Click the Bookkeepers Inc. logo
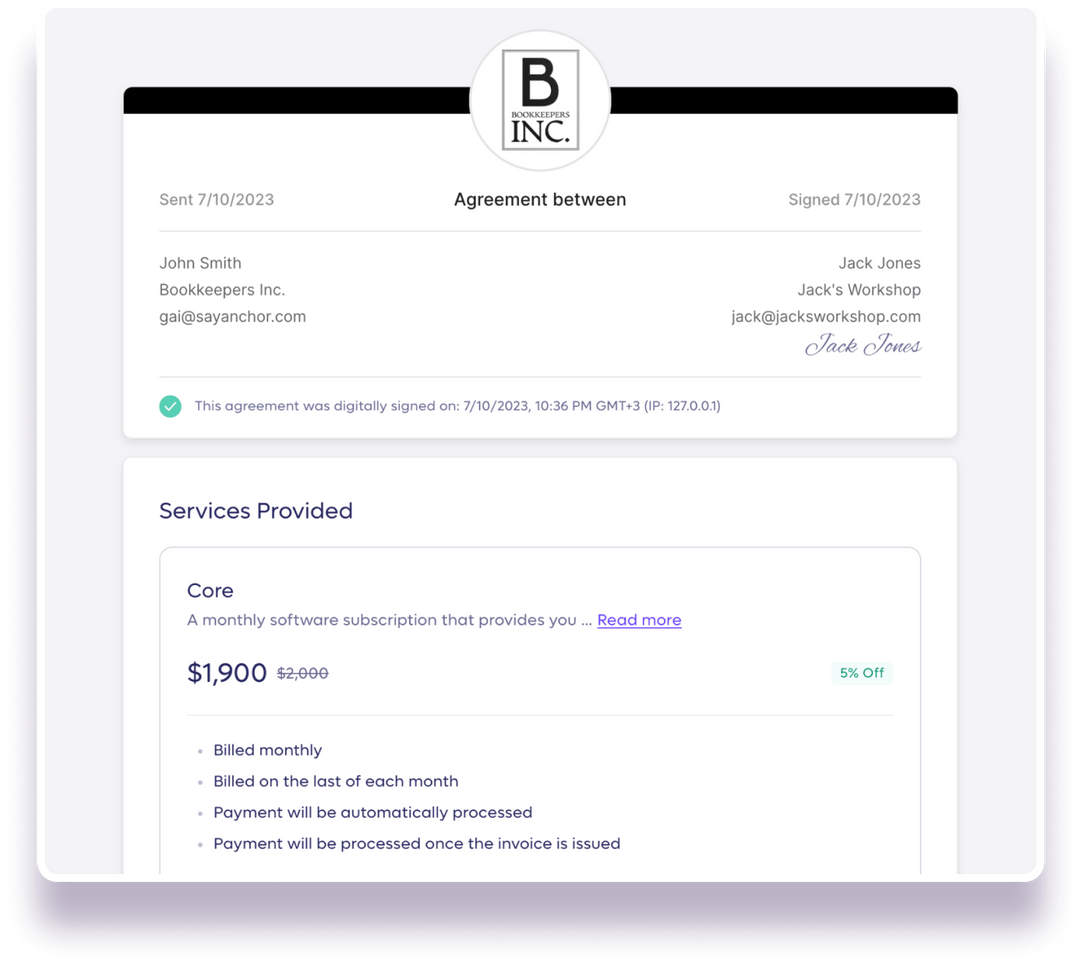 [x=540, y=100]
